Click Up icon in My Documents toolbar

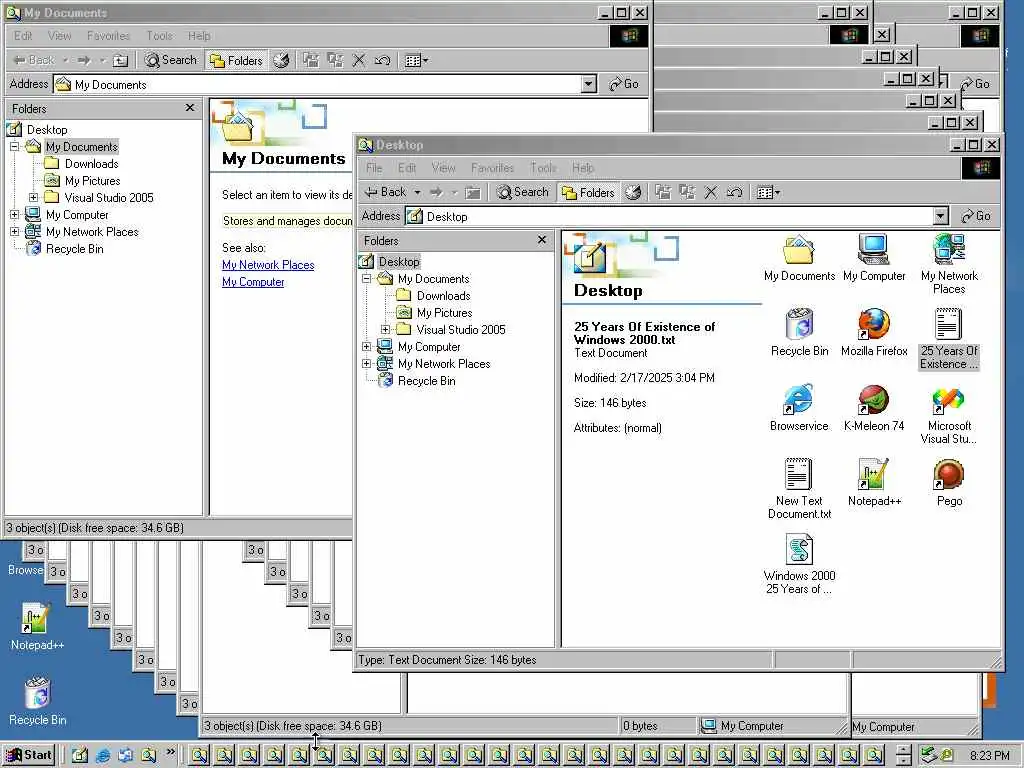pos(120,60)
